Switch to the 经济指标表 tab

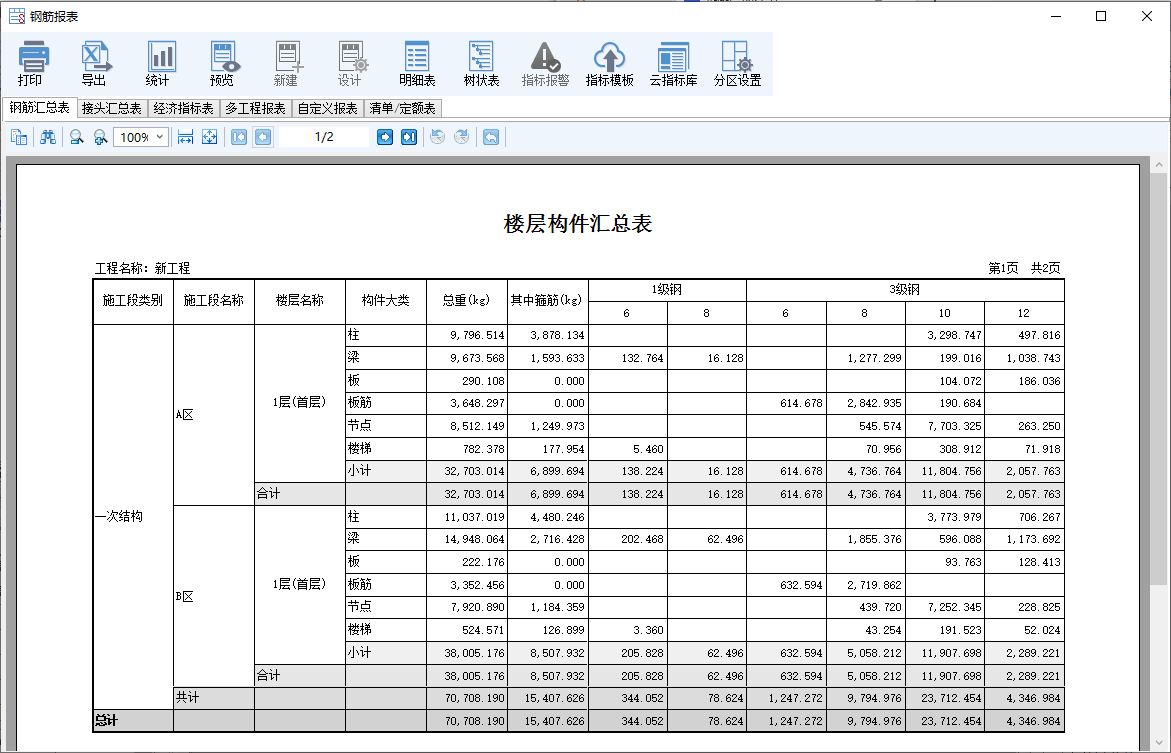click(184, 108)
